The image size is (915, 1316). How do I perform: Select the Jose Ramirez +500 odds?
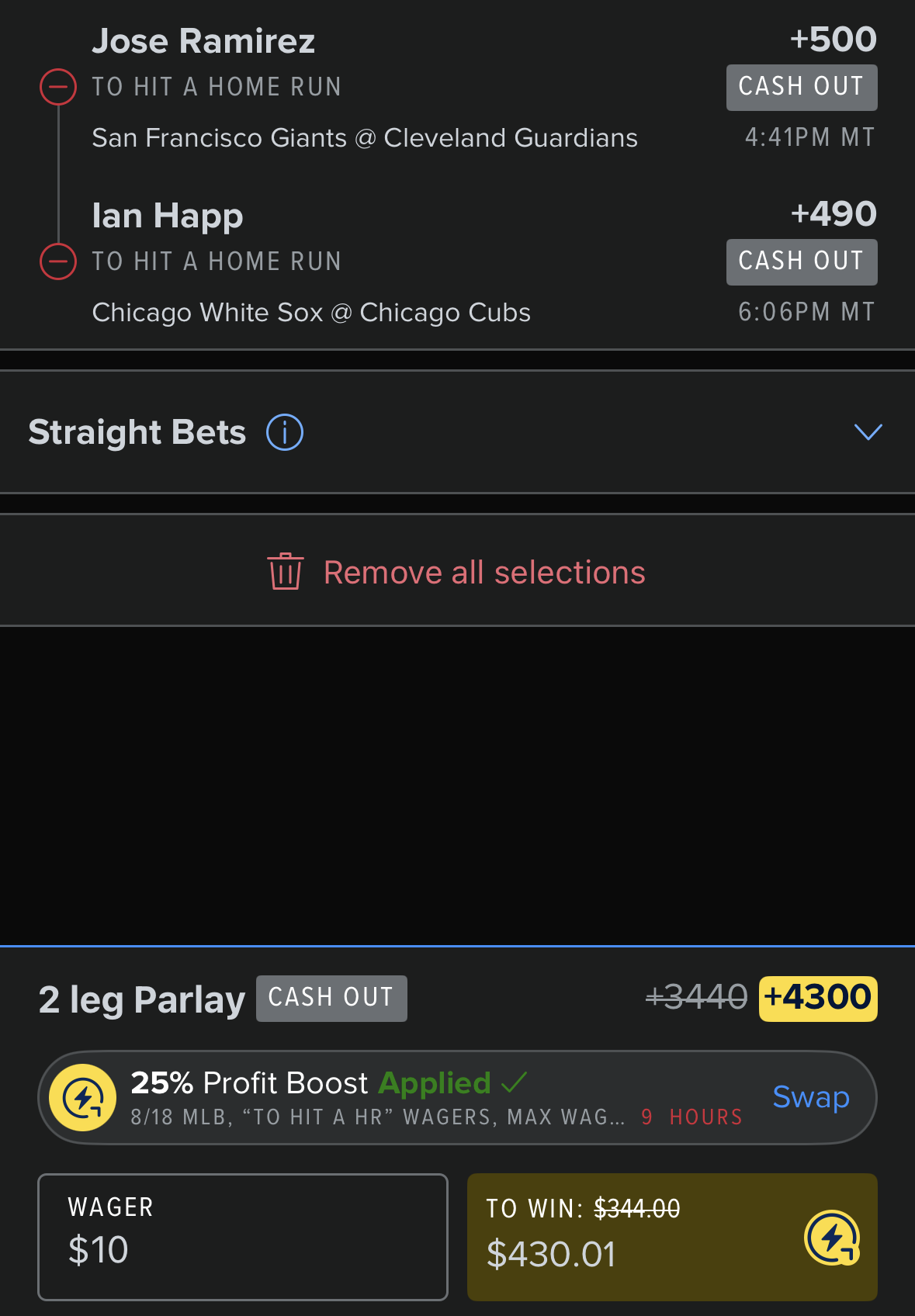point(834,40)
